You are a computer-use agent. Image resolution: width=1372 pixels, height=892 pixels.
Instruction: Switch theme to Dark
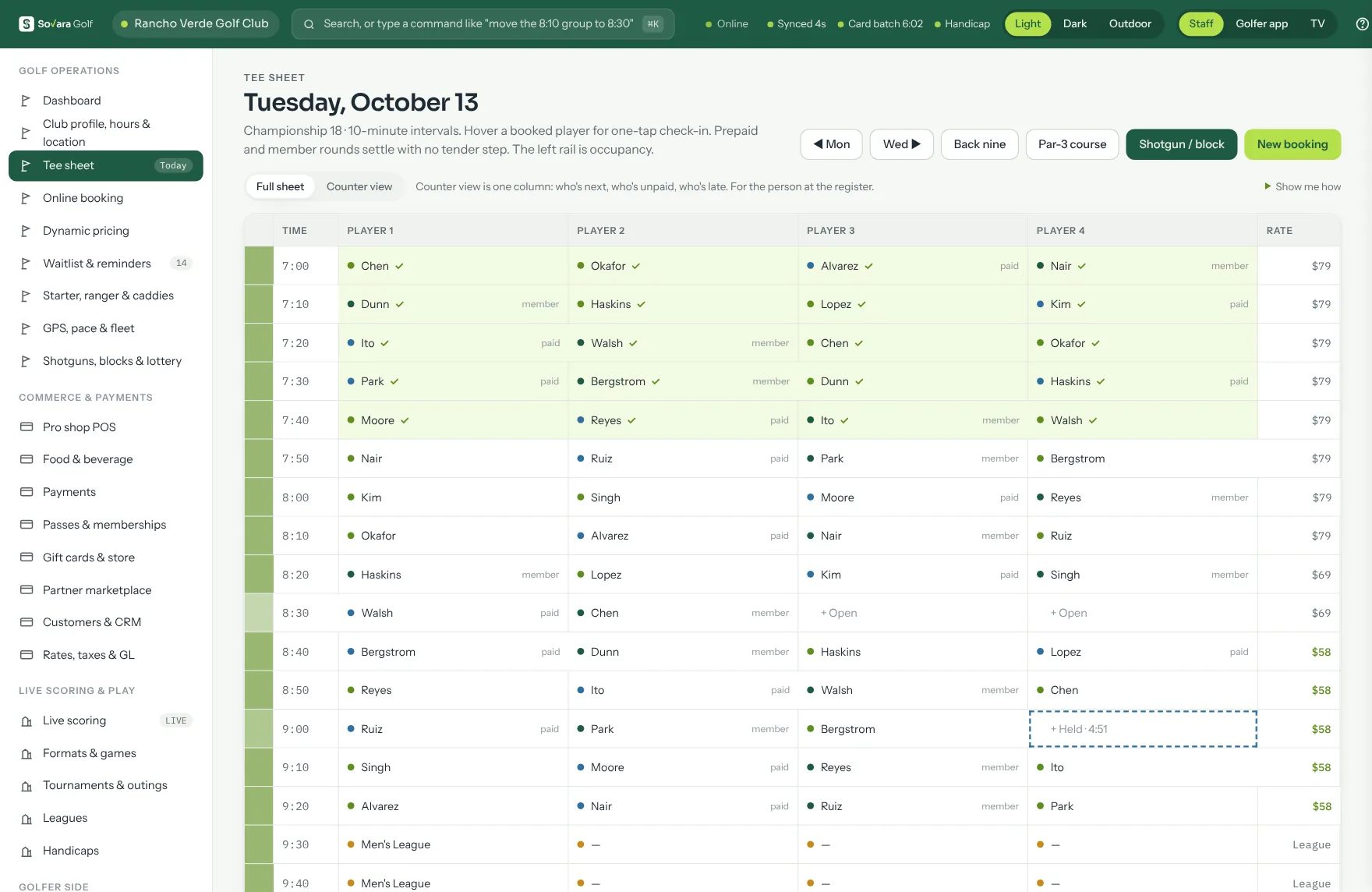1074,24
